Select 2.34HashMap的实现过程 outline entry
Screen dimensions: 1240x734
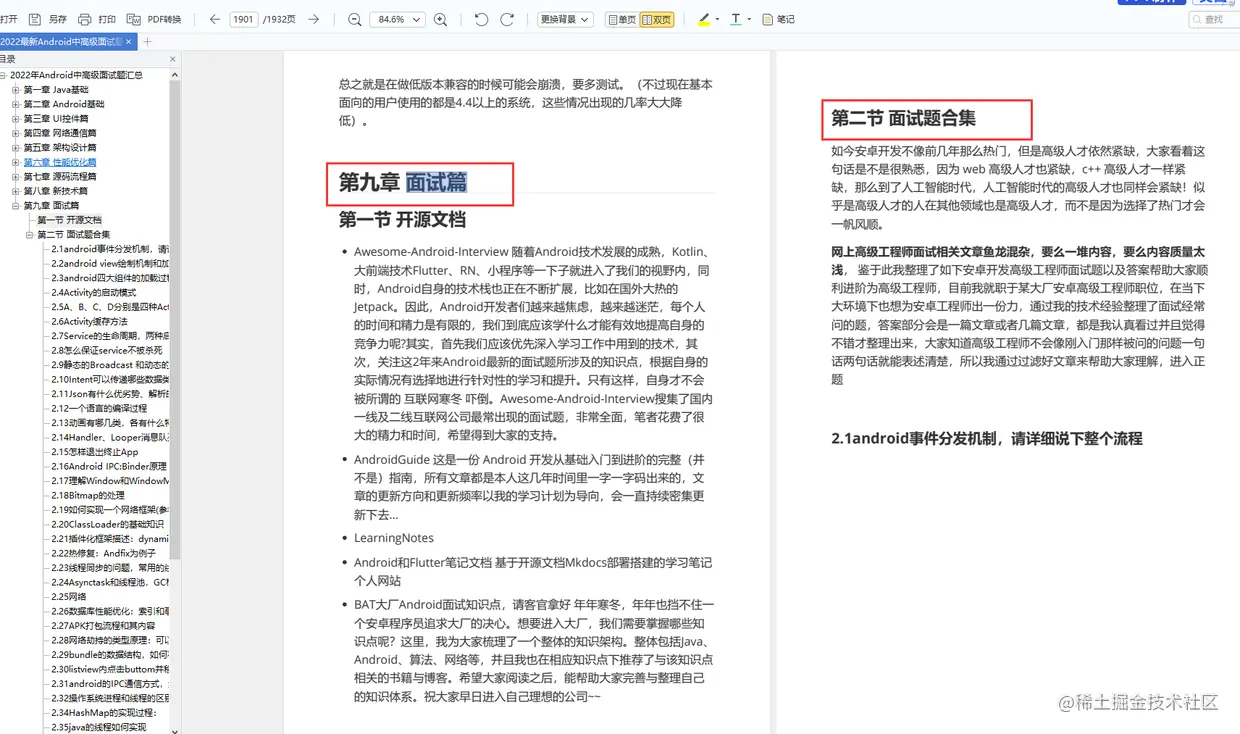tap(104, 712)
